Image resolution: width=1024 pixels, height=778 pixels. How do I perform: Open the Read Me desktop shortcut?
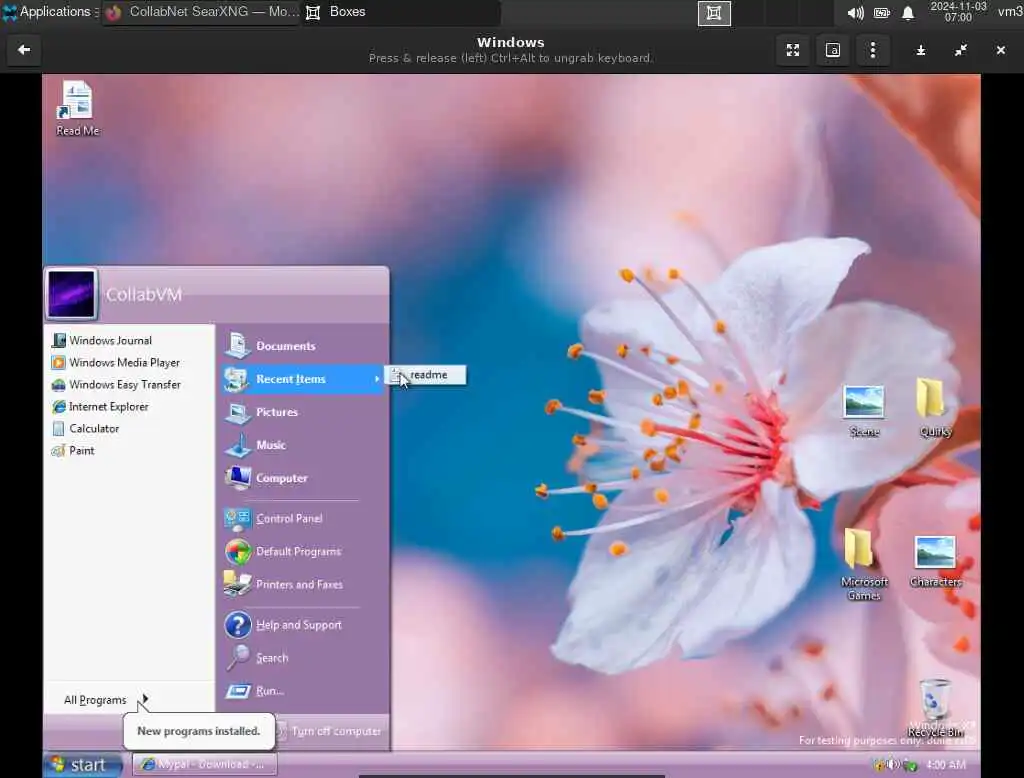pos(77,108)
